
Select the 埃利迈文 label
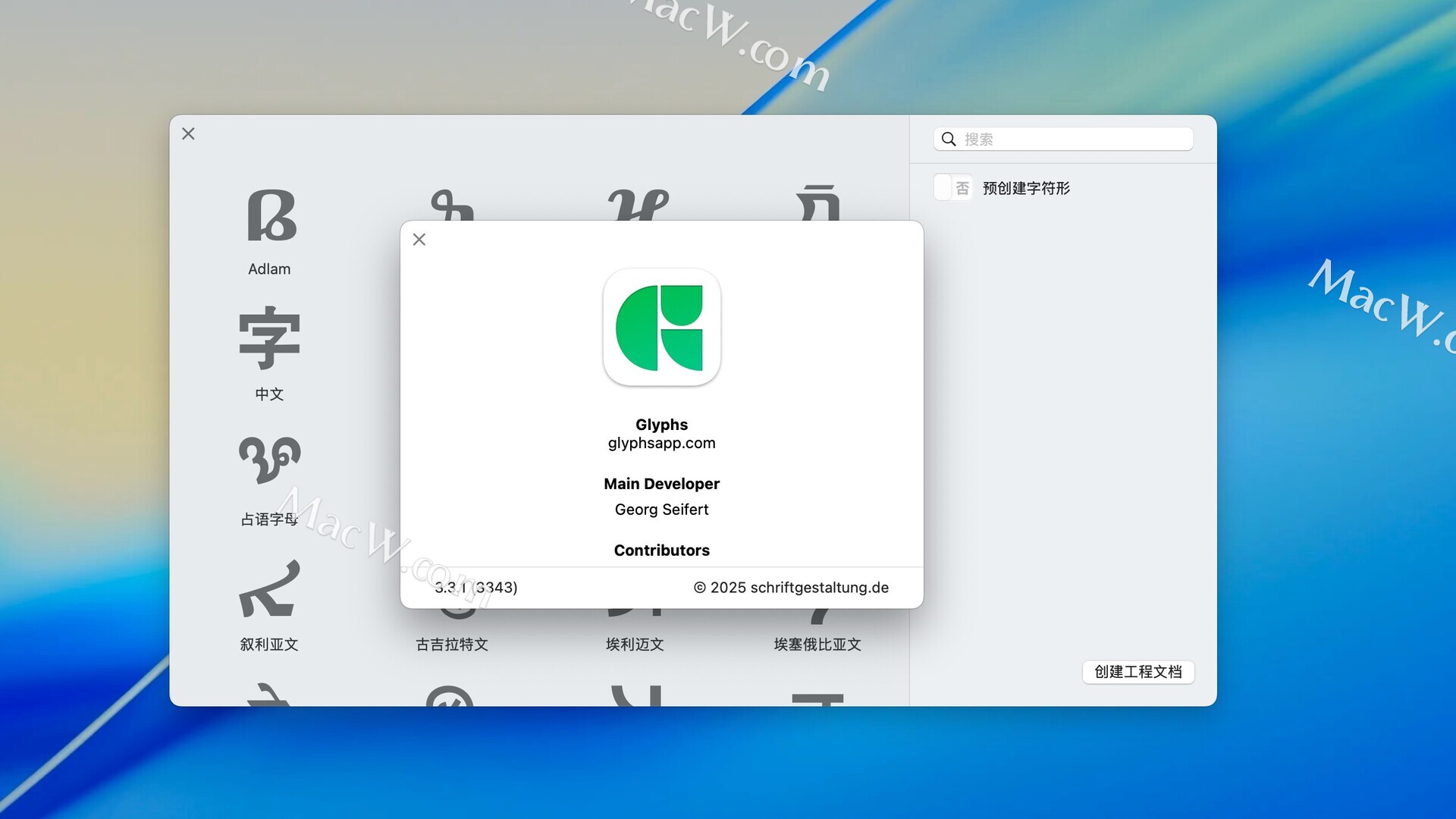click(x=635, y=645)
